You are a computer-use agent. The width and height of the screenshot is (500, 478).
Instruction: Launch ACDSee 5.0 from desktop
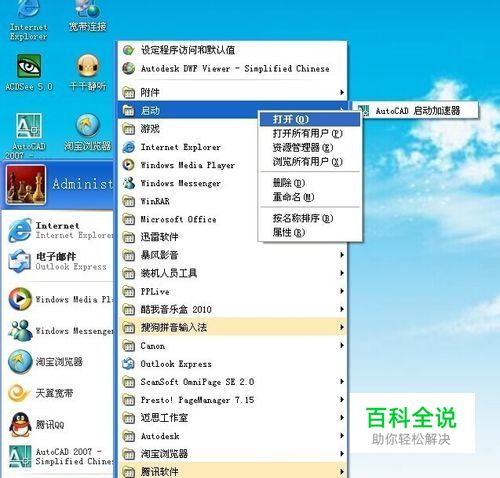(29, 72)
